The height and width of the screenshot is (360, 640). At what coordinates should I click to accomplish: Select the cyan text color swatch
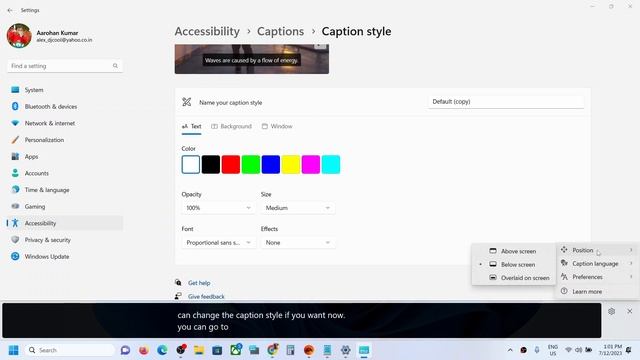pos(331,164)
